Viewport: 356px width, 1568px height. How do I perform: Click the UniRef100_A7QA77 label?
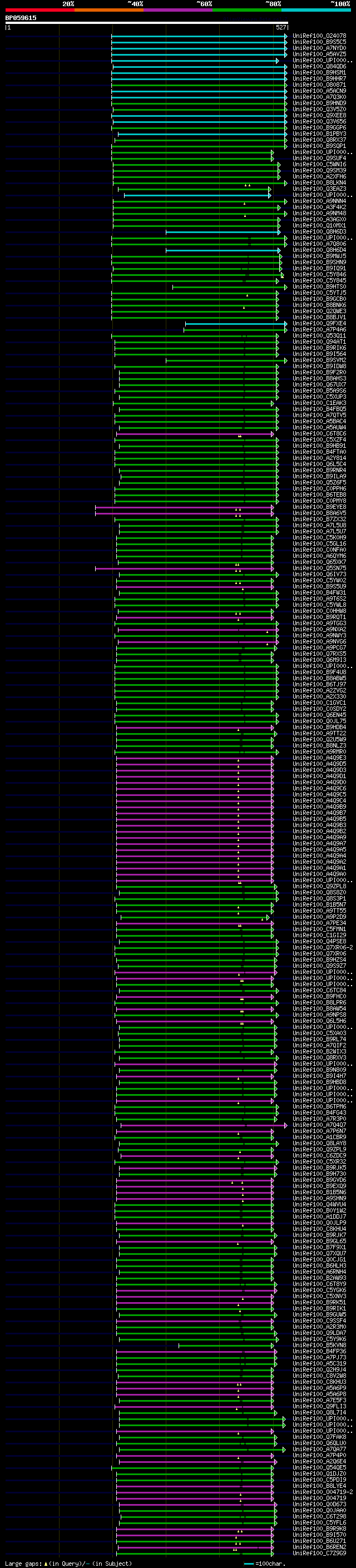tap(319, 1450)
